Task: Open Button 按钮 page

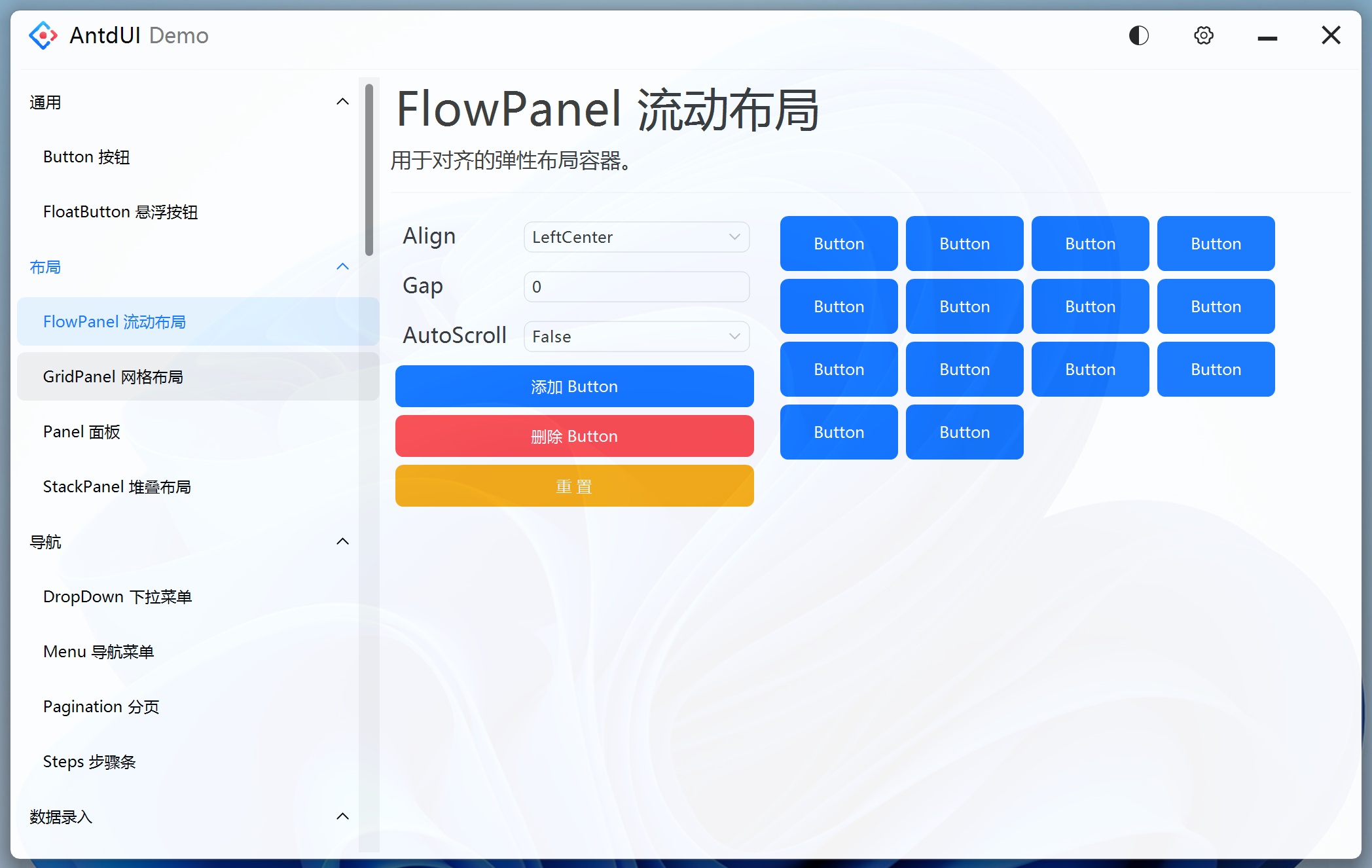Action: (86, 156)
